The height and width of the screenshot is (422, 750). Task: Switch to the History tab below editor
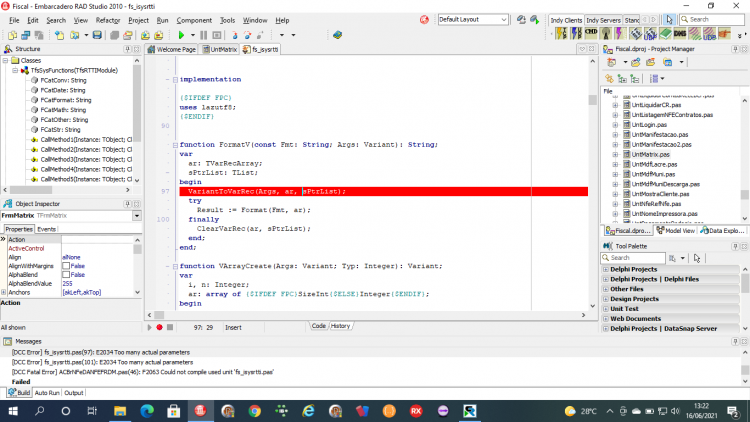(341, 326)
